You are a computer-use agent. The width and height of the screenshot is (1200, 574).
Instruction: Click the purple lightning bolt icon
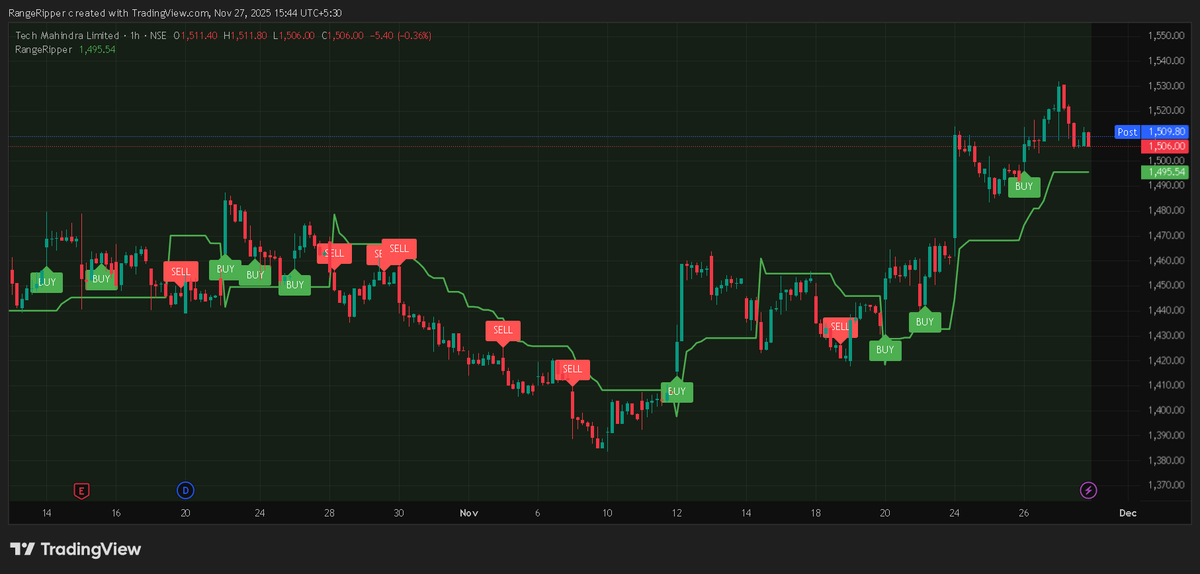(1089, 490)
